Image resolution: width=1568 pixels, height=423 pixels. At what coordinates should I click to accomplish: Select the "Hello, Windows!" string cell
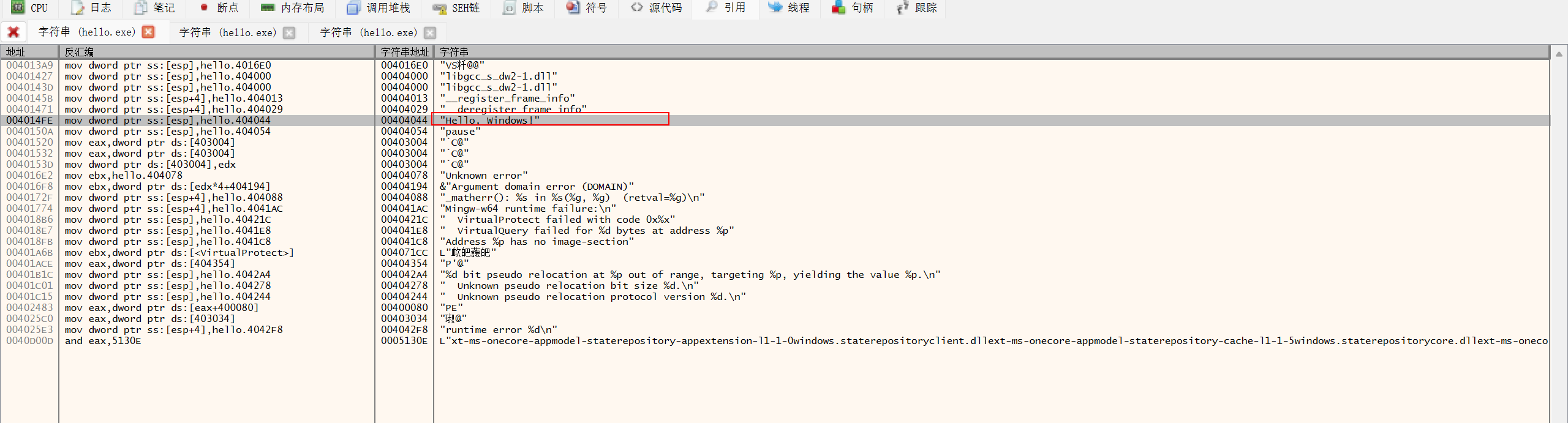click(x=490, y=121)
